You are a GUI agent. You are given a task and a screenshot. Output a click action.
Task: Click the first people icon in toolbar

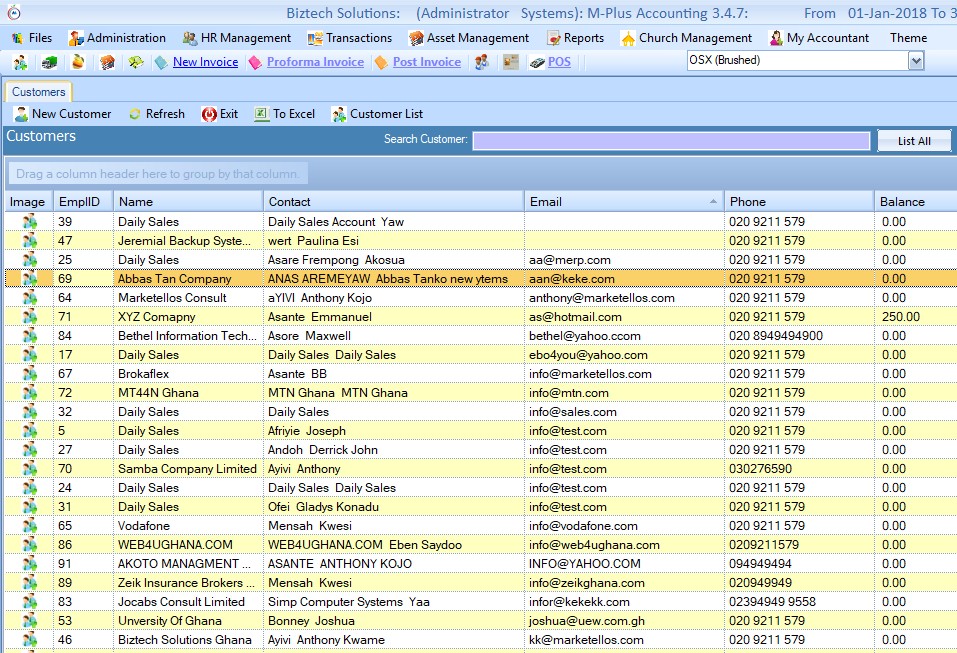click(20, 62)
